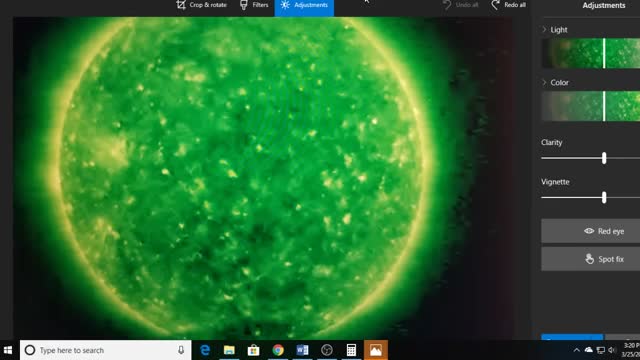Open the Crop & rotate tool
Image resolution: width=640 pixels, height=360 pixels.
(x=201, y=5)
